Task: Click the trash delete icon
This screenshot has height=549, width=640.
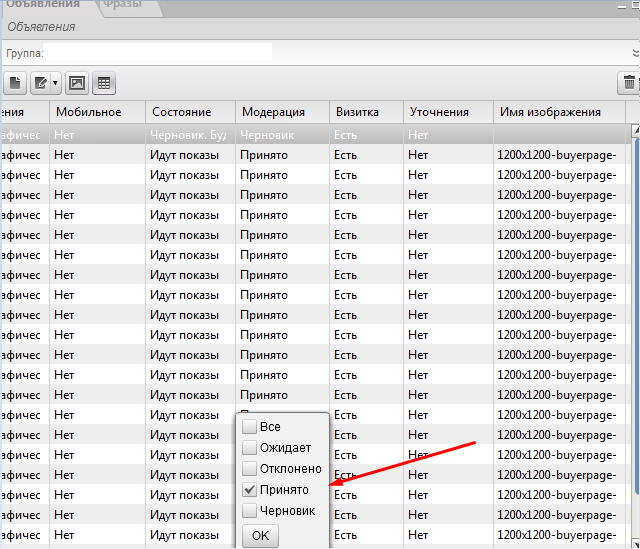Action: [x=629, y=84]
